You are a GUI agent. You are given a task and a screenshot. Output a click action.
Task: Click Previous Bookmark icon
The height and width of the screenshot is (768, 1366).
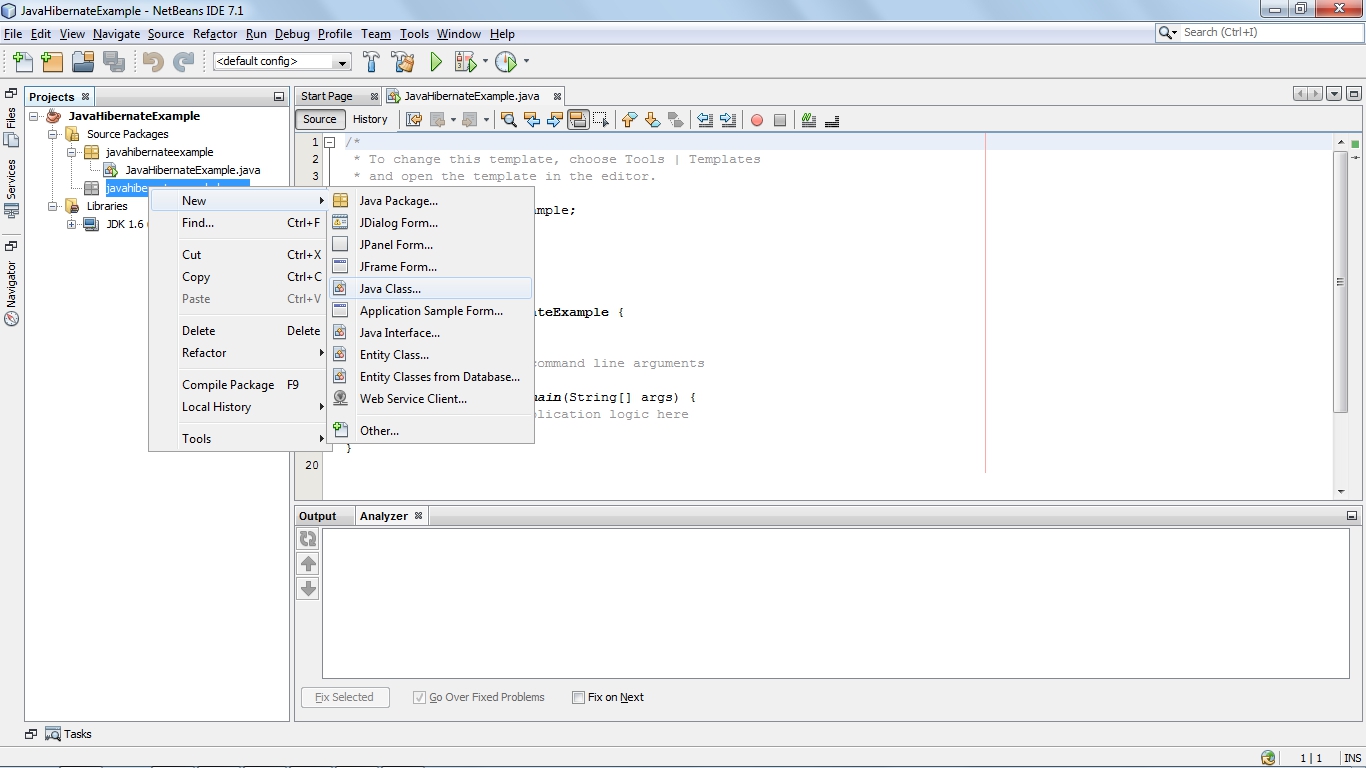(x=629, y=120)
